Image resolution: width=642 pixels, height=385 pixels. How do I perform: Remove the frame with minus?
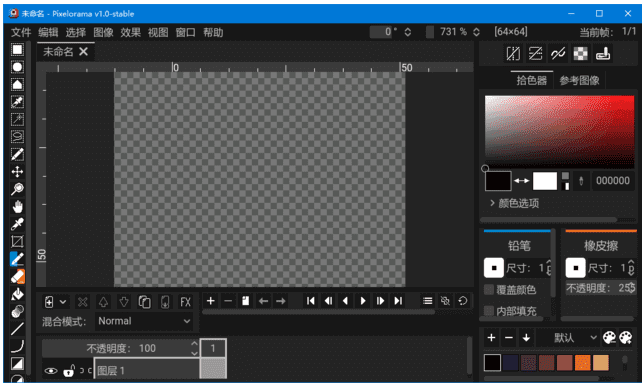(228, 301)
